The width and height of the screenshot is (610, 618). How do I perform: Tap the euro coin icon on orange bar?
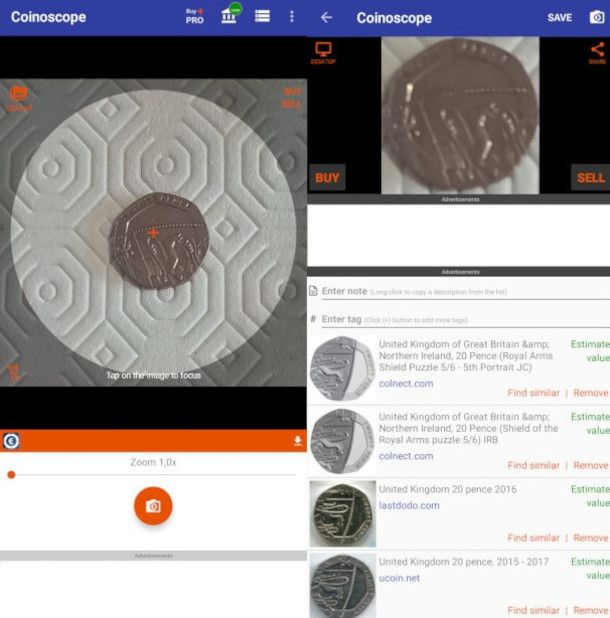(x=11, y=441)
